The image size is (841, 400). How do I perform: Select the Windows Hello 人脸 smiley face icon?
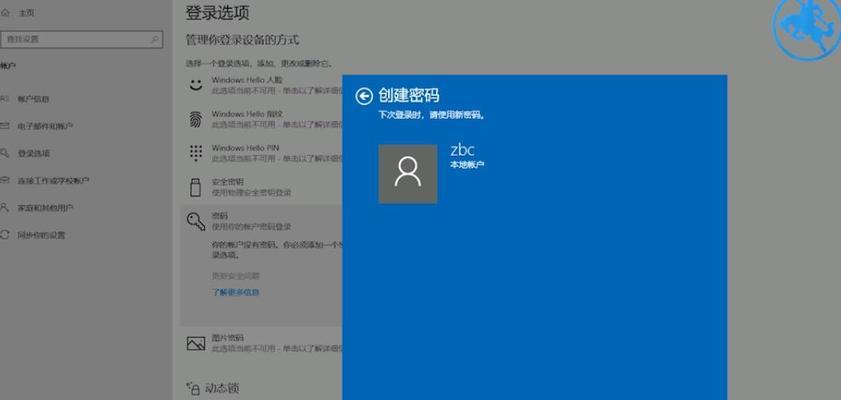click(196, 84)
